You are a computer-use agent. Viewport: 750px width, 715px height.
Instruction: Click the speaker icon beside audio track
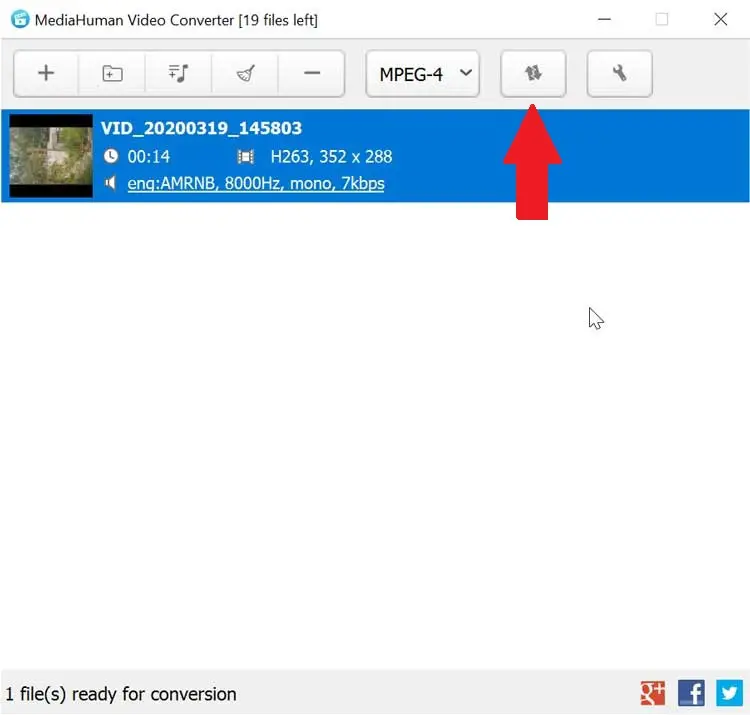point(110,183)
